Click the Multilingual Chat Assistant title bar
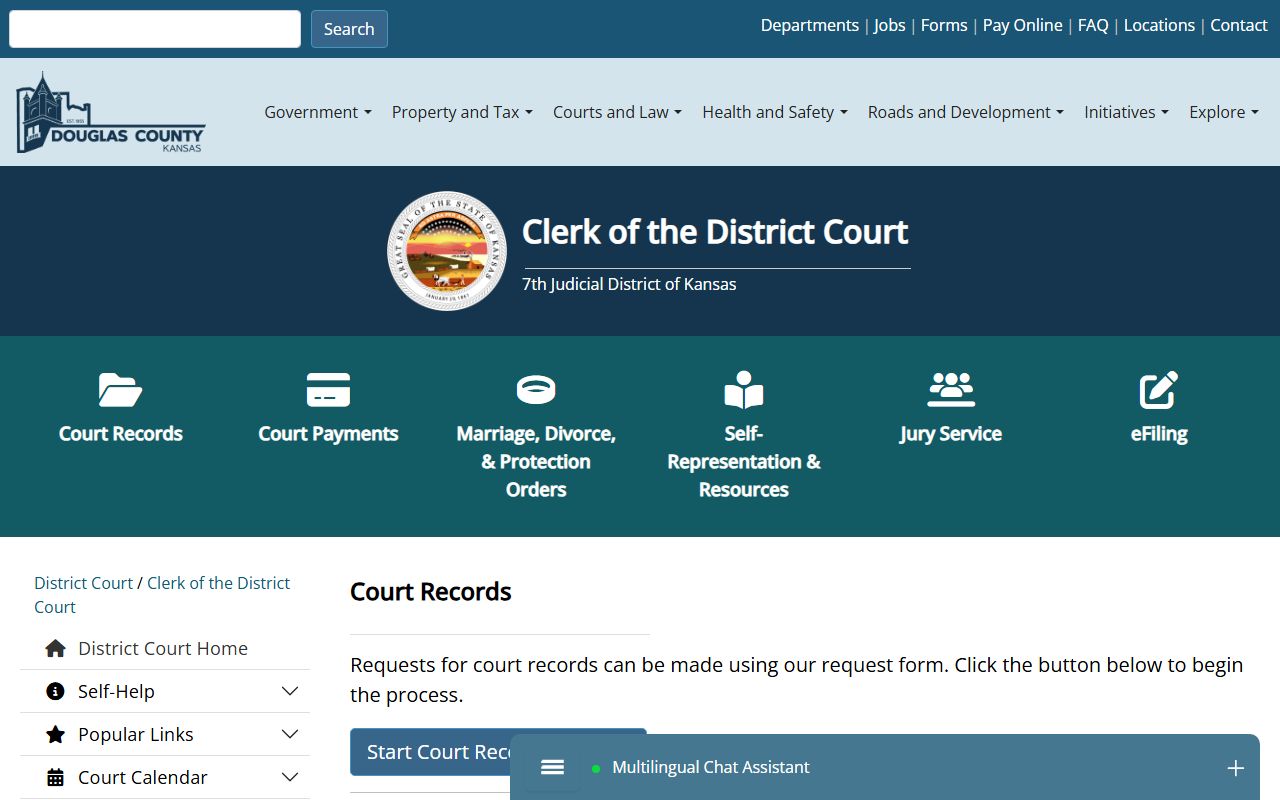 pyautogui.click(x=885, y=767)
